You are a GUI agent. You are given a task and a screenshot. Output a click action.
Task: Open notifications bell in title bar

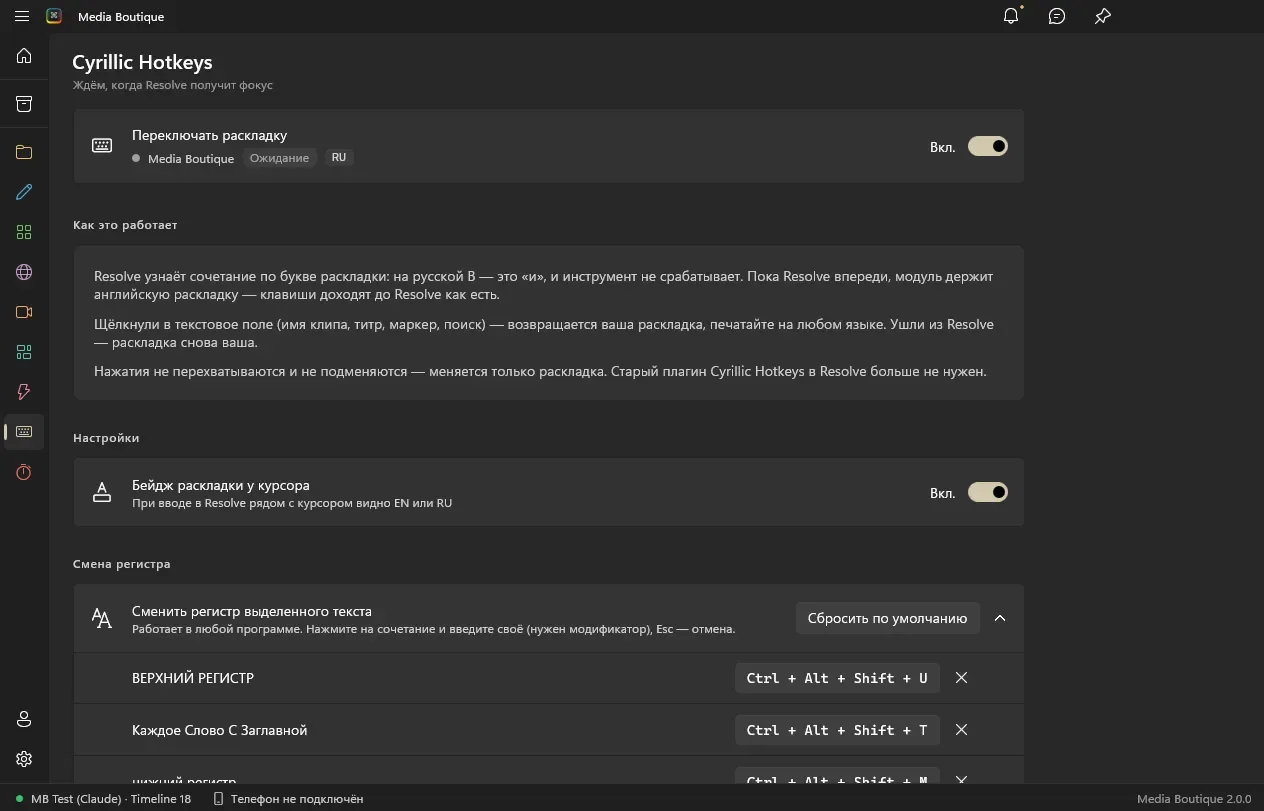point(1011,16)
